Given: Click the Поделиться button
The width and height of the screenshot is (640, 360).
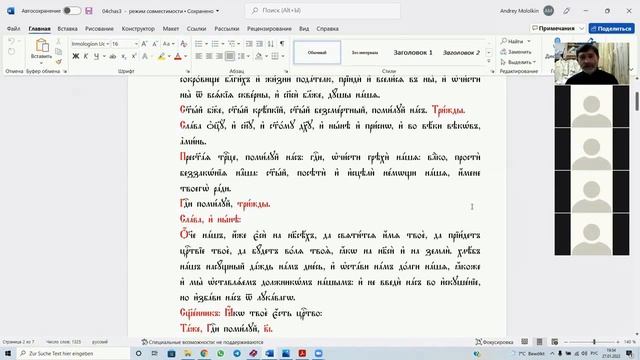Looking at the screenshot, I should 611,29.
